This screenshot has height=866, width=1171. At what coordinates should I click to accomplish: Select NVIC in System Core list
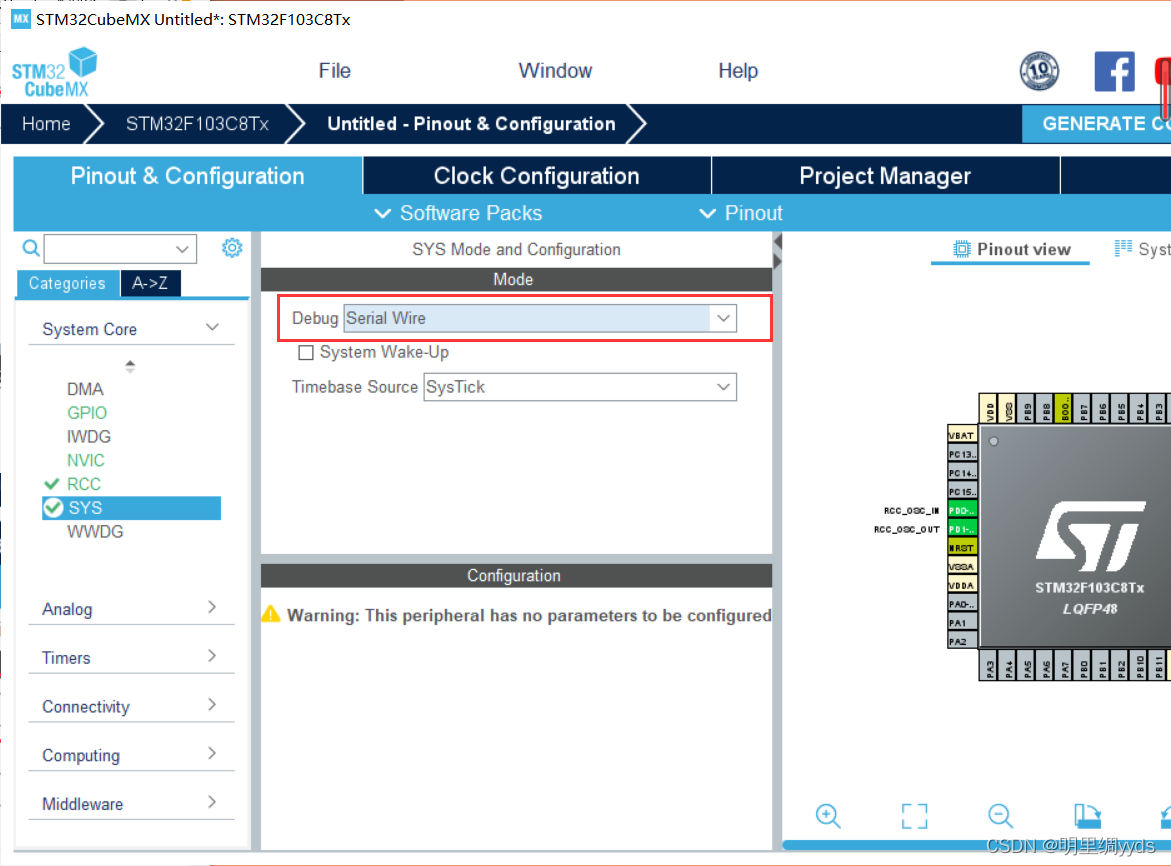[x=86, y=461]
